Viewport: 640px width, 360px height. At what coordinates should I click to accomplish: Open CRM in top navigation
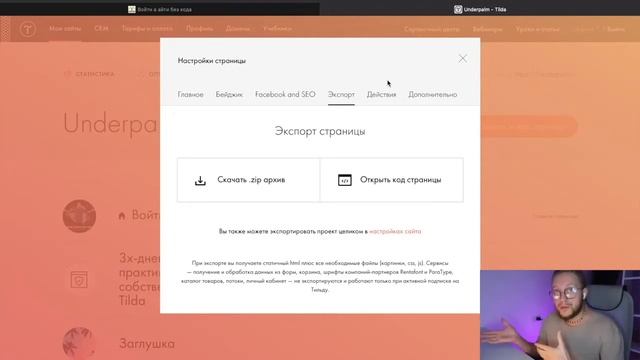pyautogui.click(x=101, y=29)
